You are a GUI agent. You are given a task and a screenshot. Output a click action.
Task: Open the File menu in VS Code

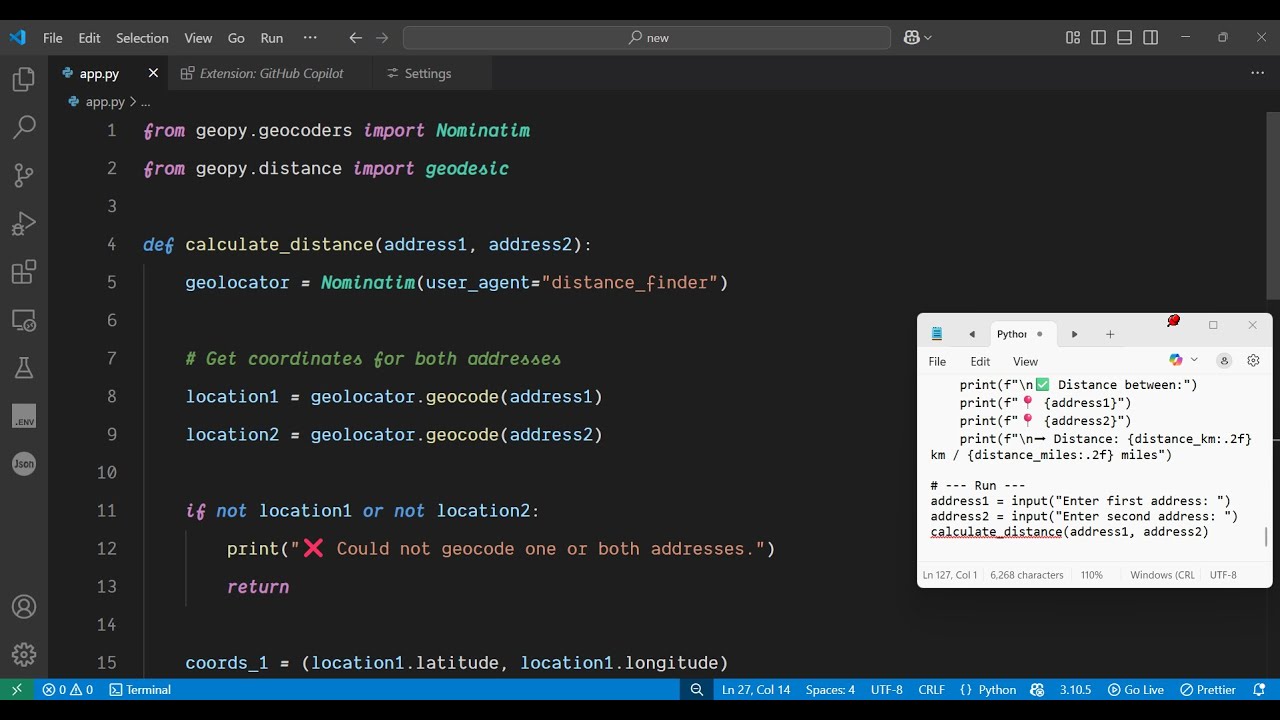pyautogui.click(x=53, y=38)
